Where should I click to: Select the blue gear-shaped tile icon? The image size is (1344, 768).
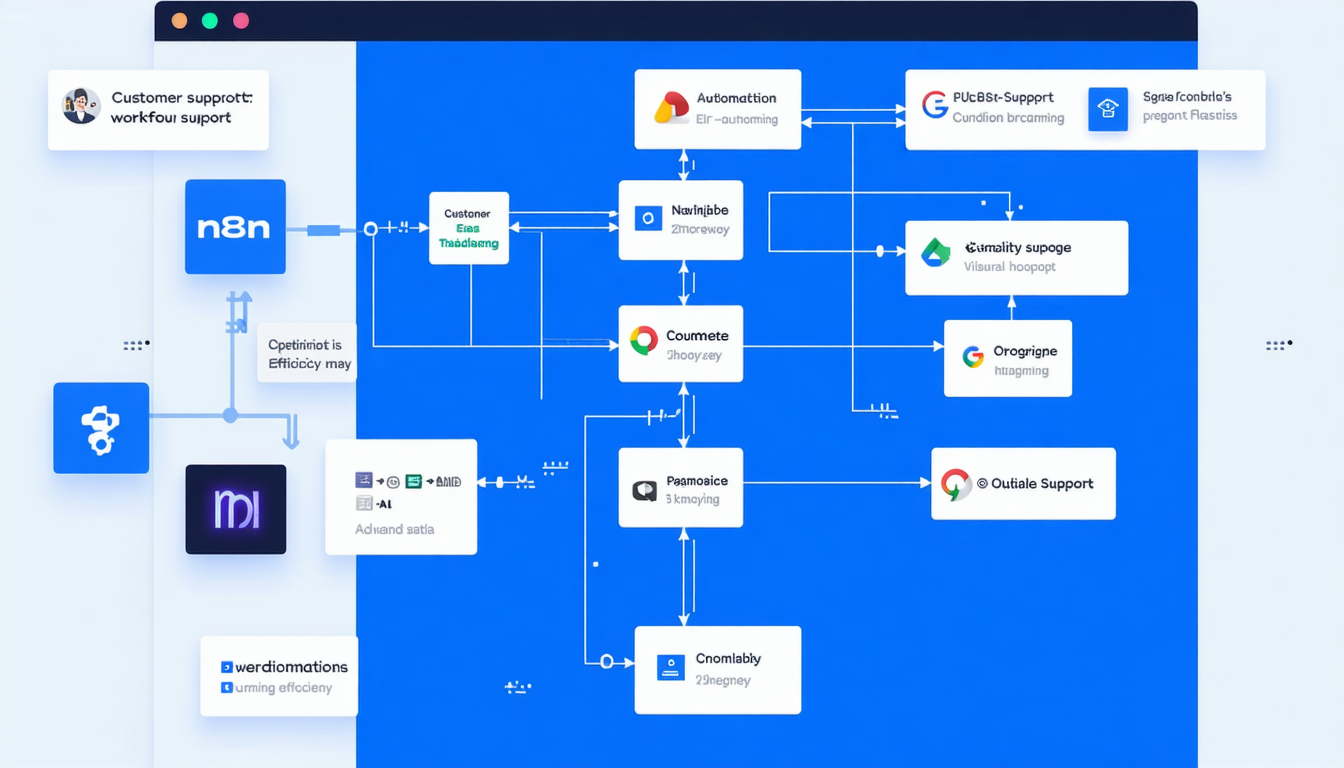[101, 428]
